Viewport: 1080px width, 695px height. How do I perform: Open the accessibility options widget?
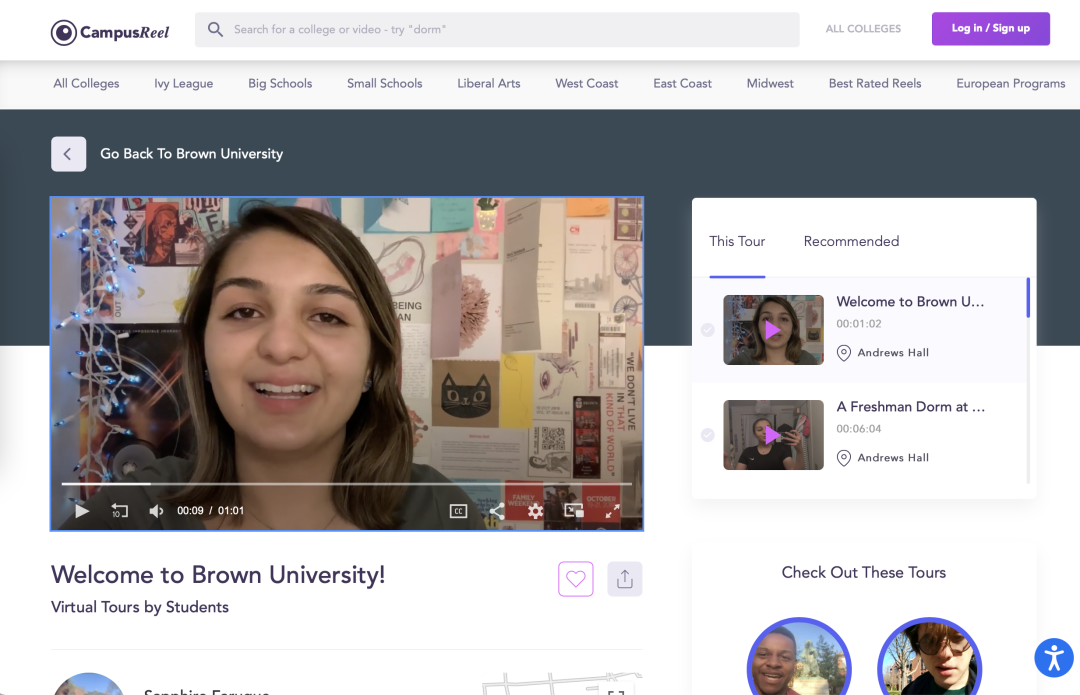click(x=1052, y=657)
